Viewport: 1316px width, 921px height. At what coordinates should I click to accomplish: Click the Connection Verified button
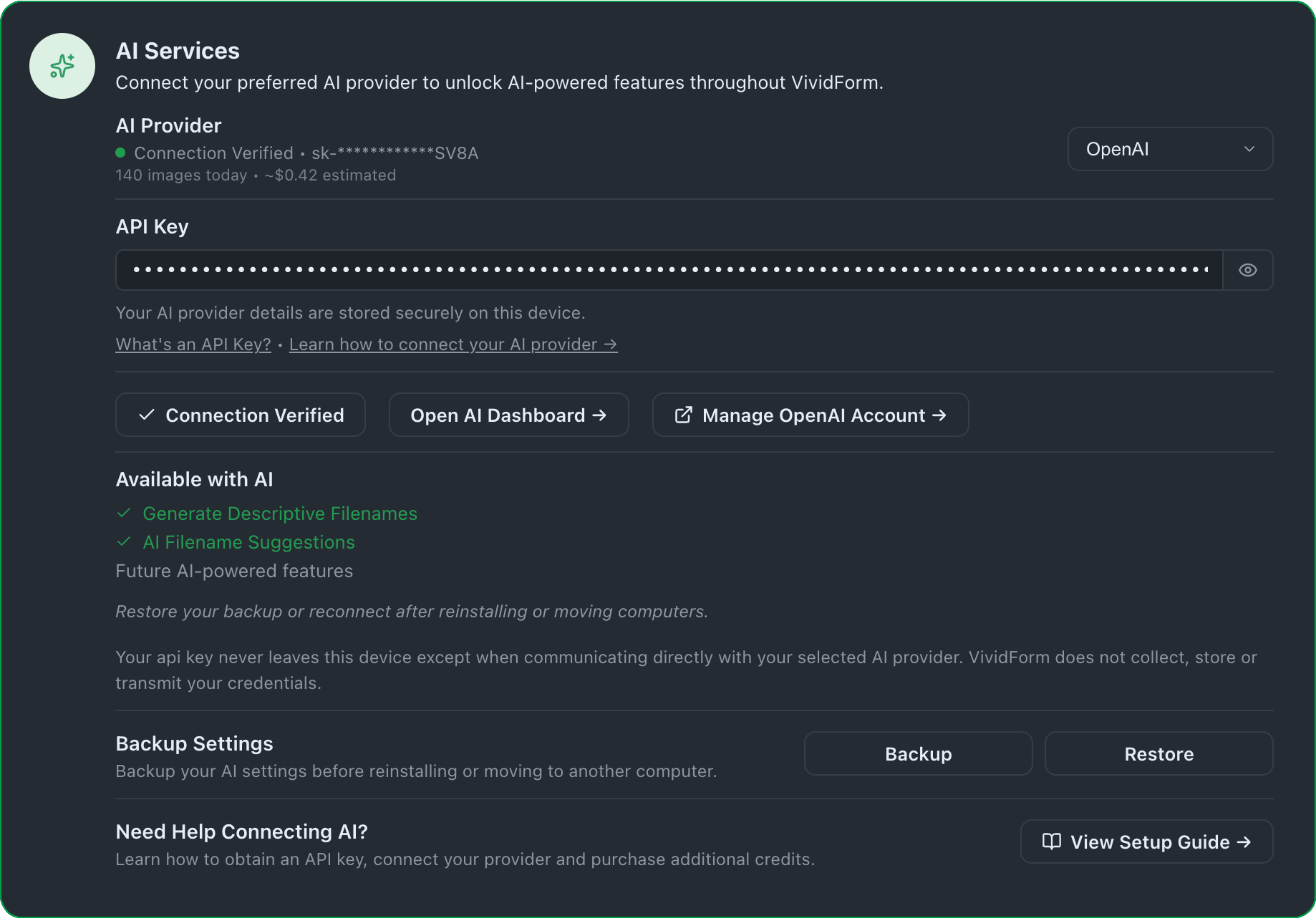241,415
